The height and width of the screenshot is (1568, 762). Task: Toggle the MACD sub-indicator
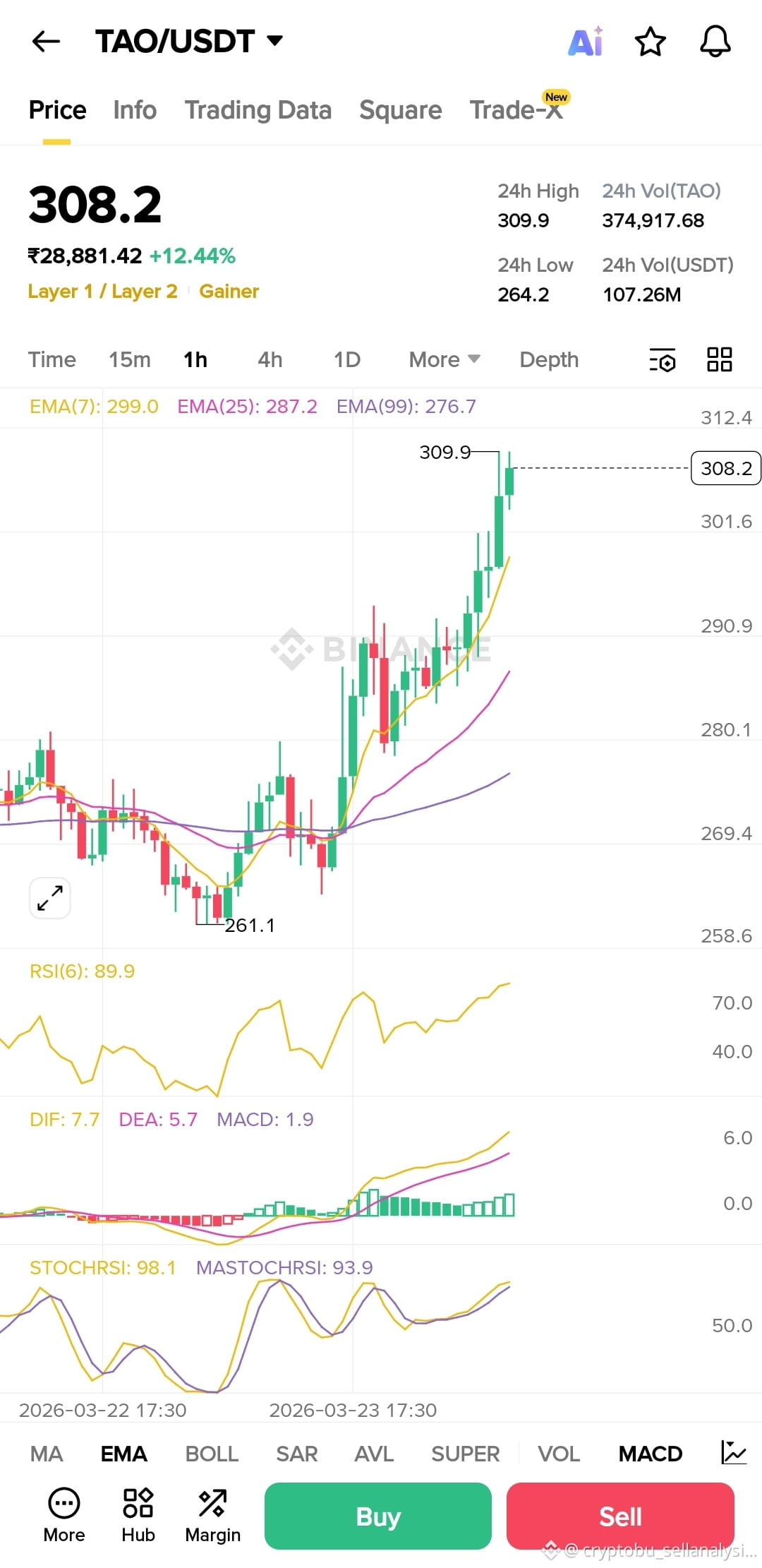pos(651,1454)
